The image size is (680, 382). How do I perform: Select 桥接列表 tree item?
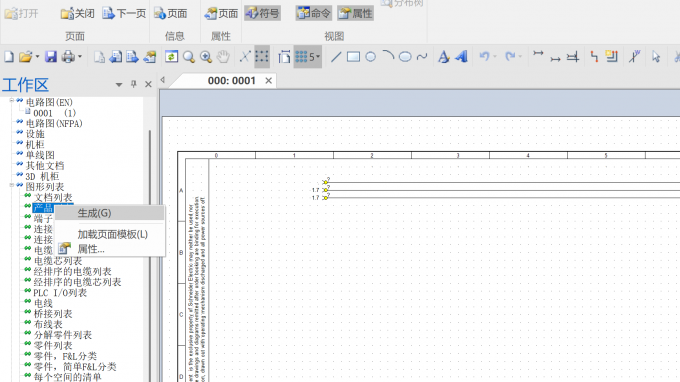(x=53, y=313)
